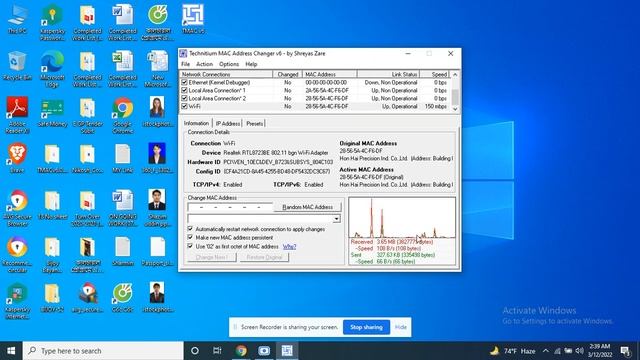Select the Information tab
This screenshot has height=360, width=640.
tap(196, 123)
